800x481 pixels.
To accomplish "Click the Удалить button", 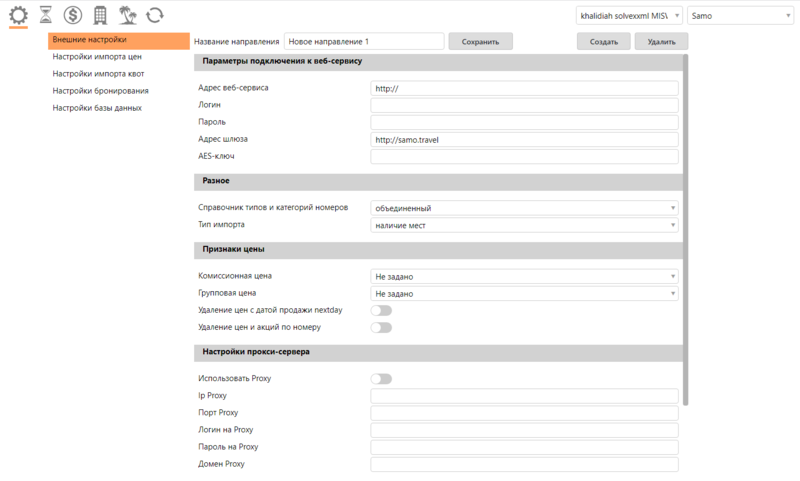I will (x=661, y=42).
